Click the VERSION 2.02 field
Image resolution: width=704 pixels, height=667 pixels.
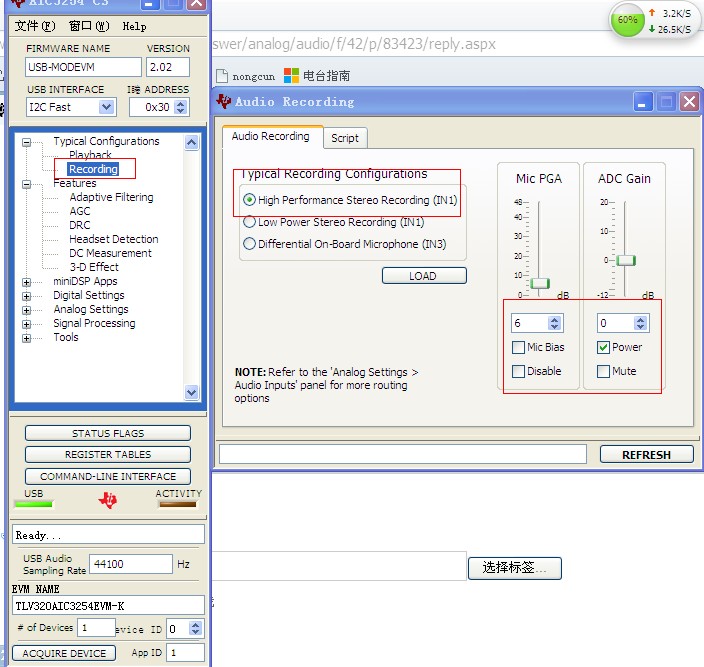168,67
